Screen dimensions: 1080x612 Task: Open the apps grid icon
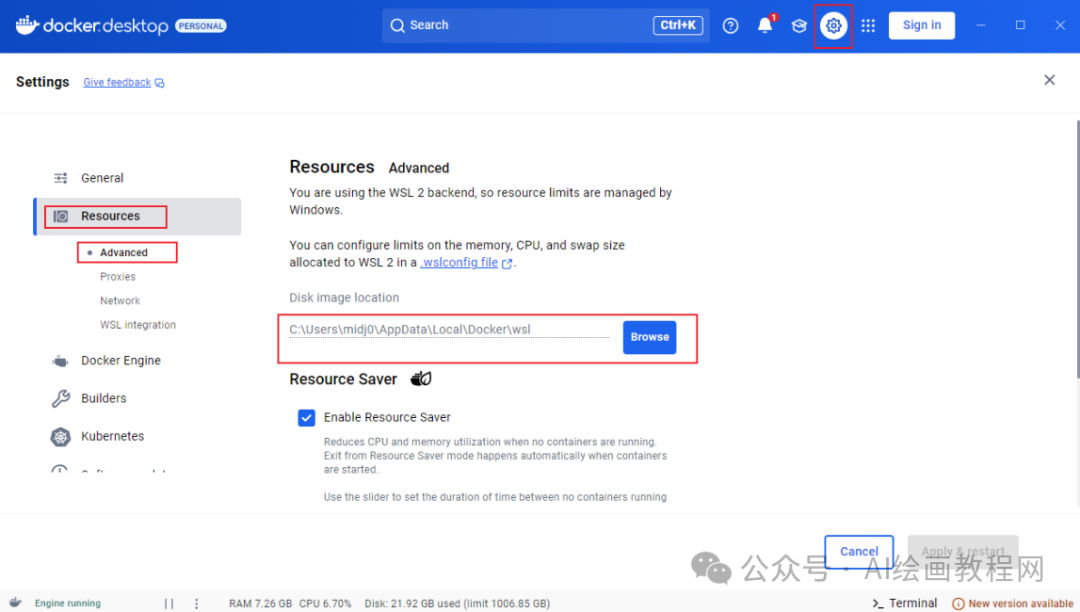[868, 25]
